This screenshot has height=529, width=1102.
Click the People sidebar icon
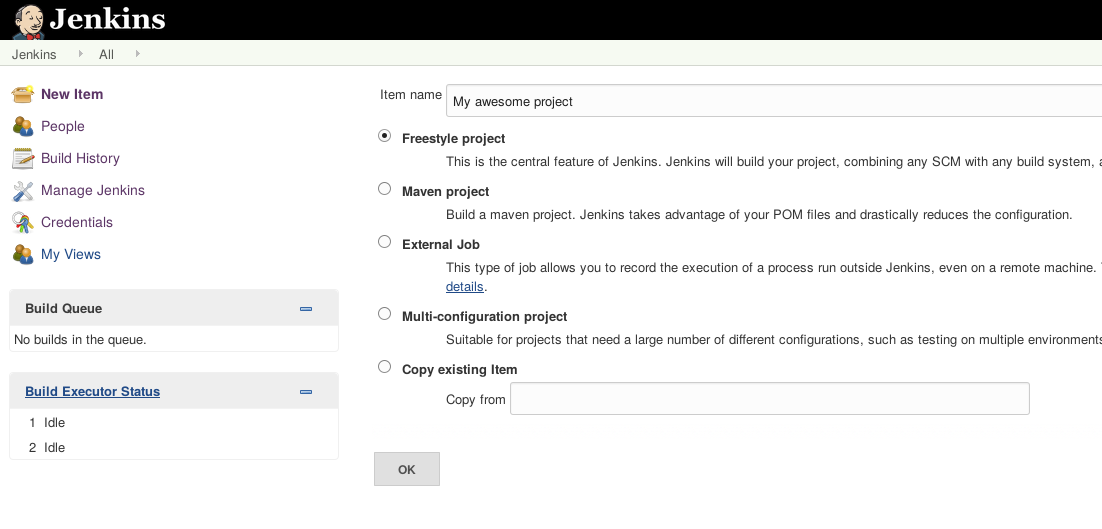(23, 126)
